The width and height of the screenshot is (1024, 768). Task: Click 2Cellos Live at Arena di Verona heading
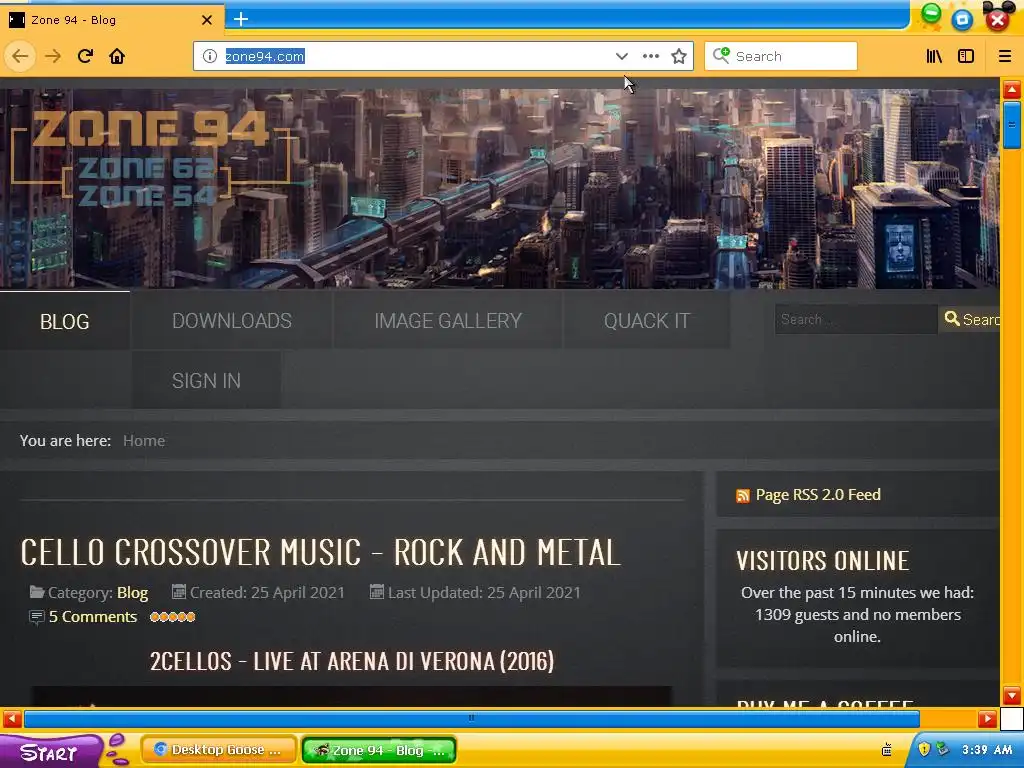coord(352,661)
